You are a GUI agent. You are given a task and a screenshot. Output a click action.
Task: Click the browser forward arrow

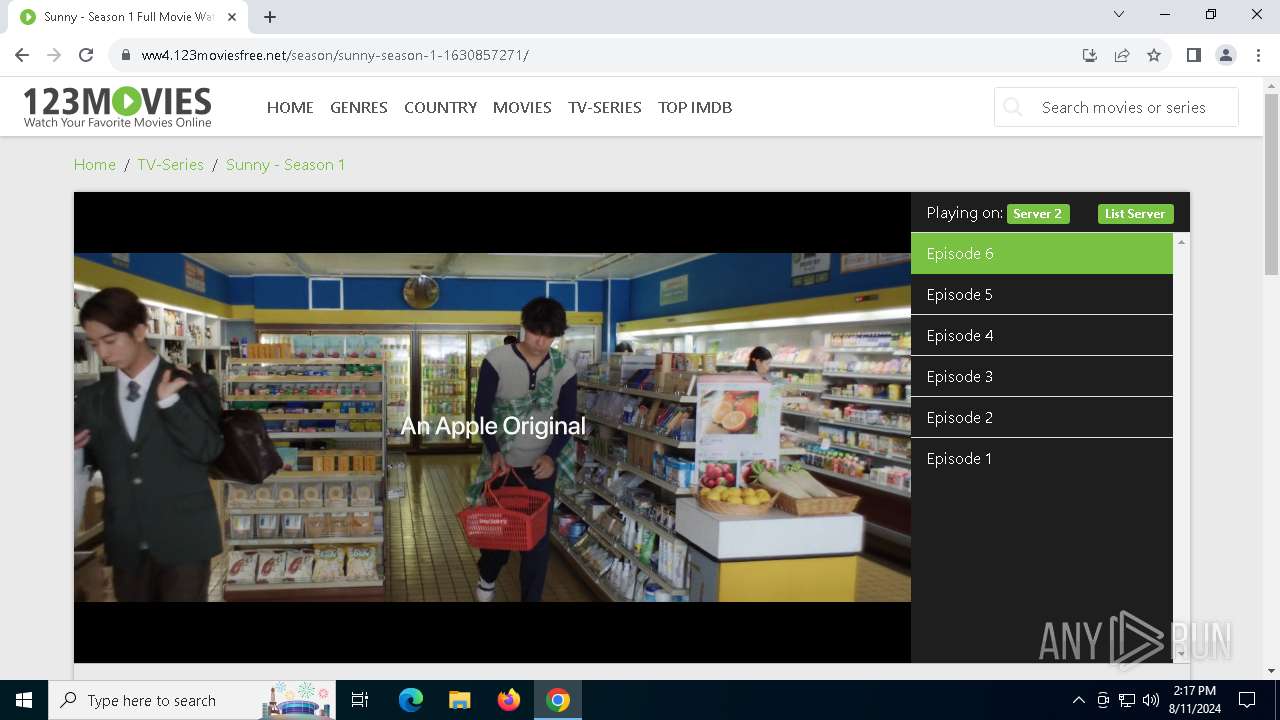tap(54, 55)
